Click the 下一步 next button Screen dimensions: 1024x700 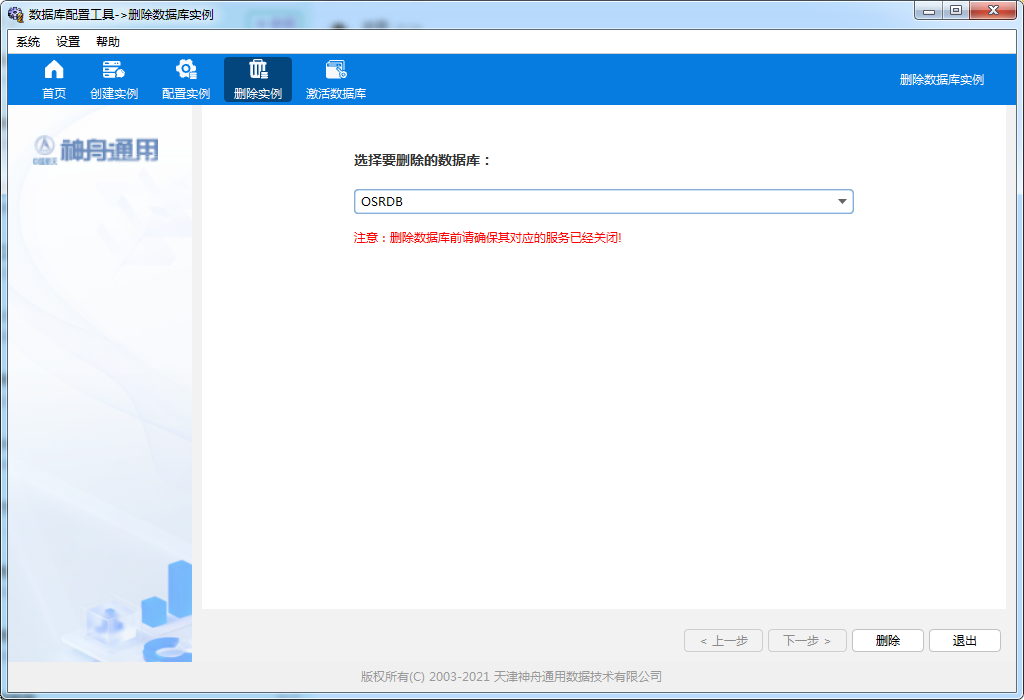(x=807, y=641)
